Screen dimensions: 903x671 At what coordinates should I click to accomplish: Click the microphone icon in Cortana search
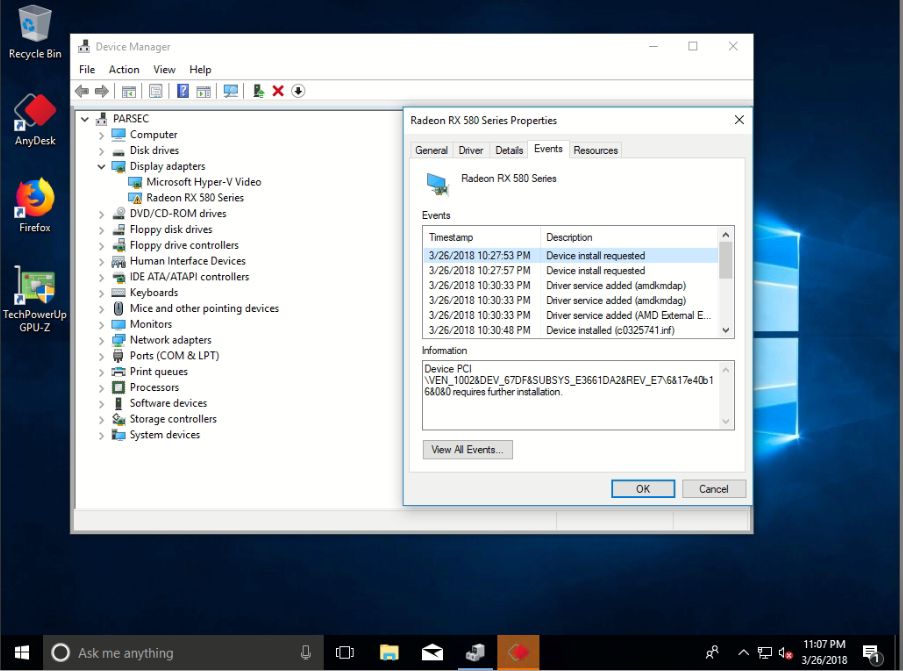[306, 652]
